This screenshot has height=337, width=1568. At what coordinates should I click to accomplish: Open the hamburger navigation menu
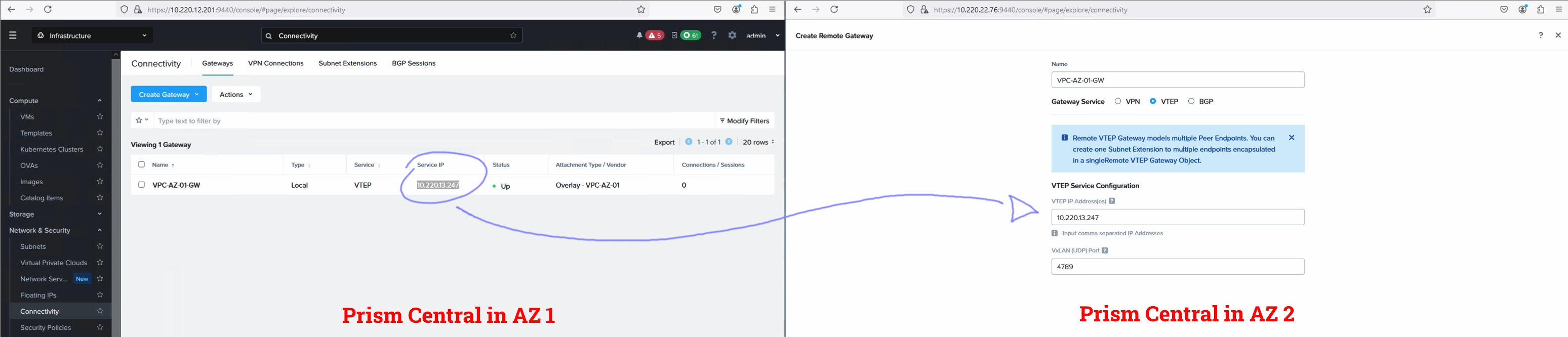click(13, 35)
